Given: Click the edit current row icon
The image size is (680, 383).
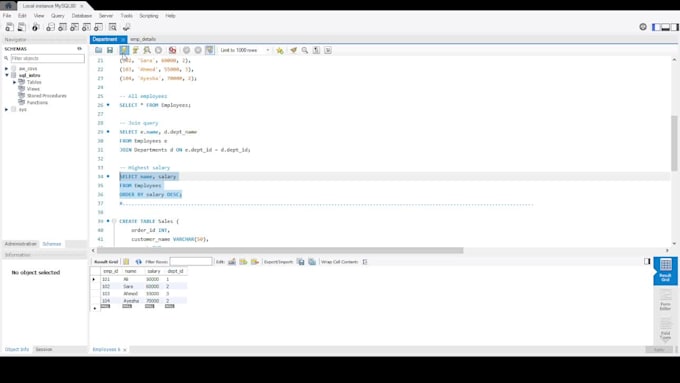Looking at the screenshot, I should pyautogui.click(x=232, y=262).
